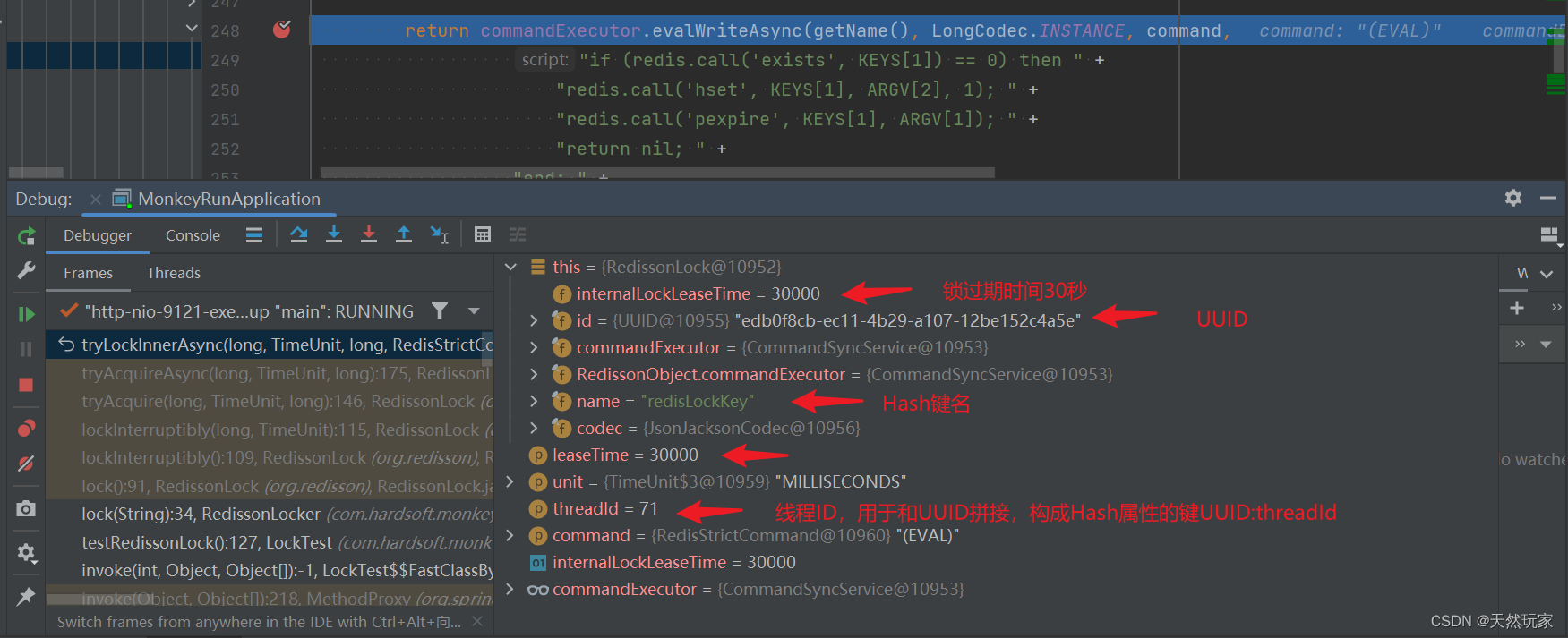Click the Step Out icon
Screen dimensions: 1568x638
click(x=404, y=234)
